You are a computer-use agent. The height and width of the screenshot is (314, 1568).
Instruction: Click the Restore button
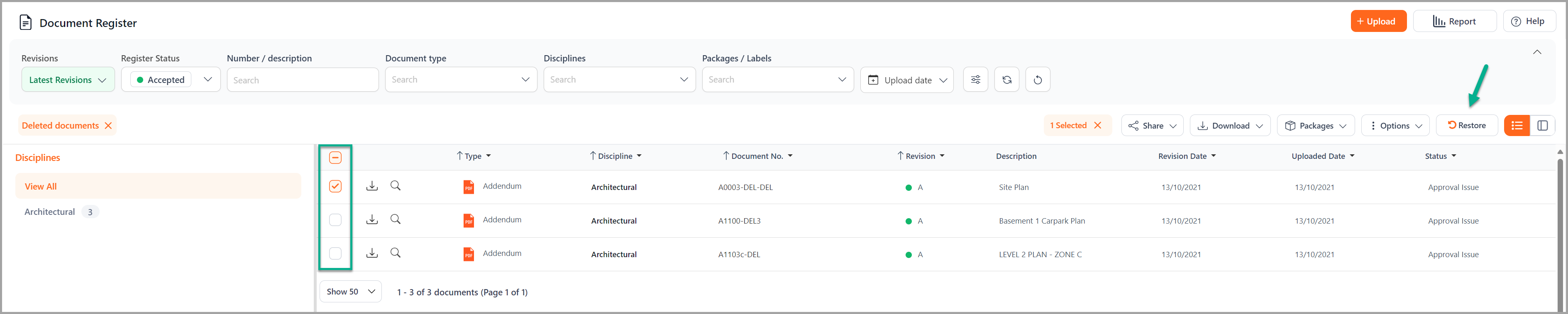1466,125
